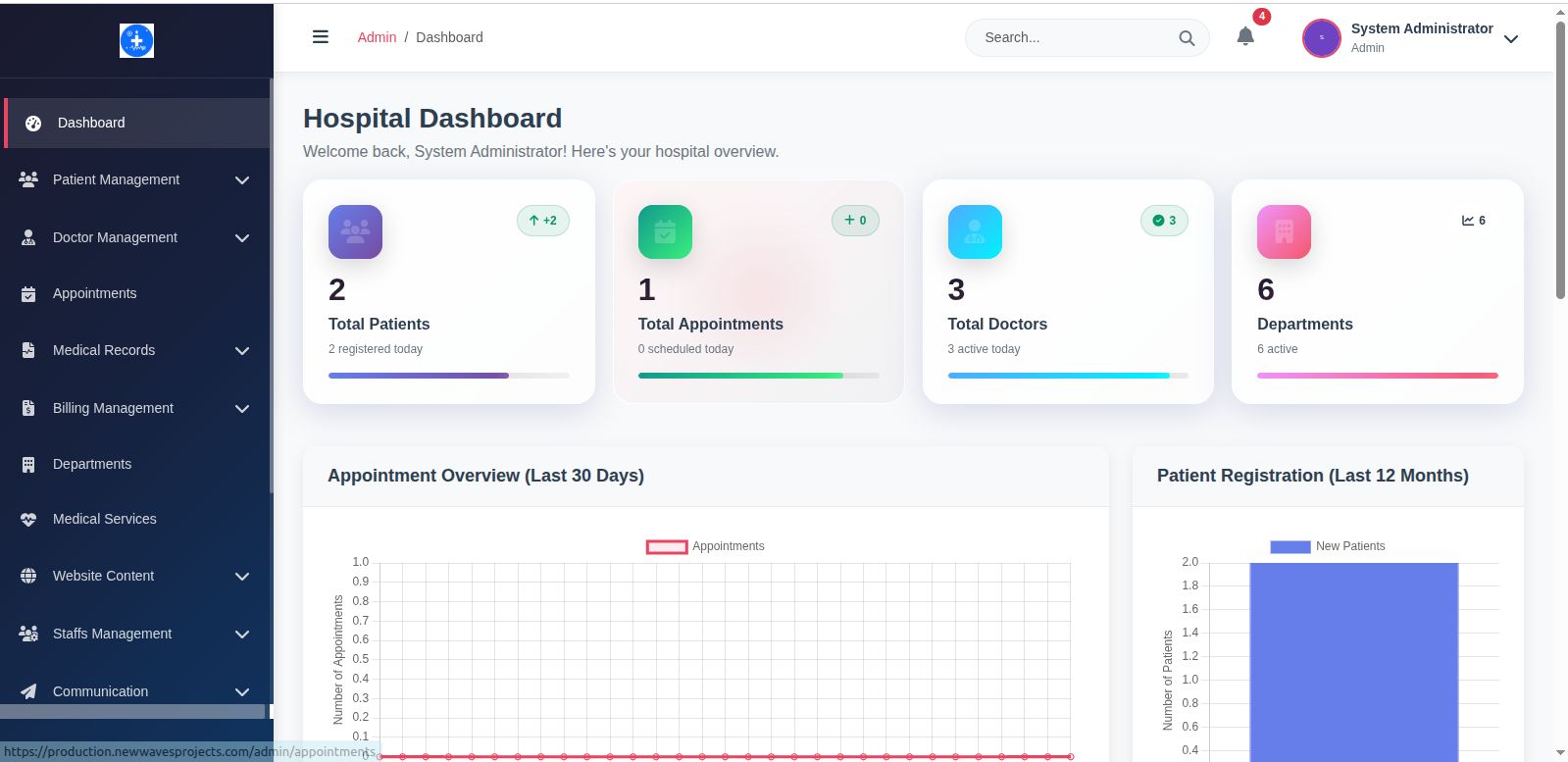Click the purple Total Patients icon
The image size is (1568, 762).
point(355,231)
